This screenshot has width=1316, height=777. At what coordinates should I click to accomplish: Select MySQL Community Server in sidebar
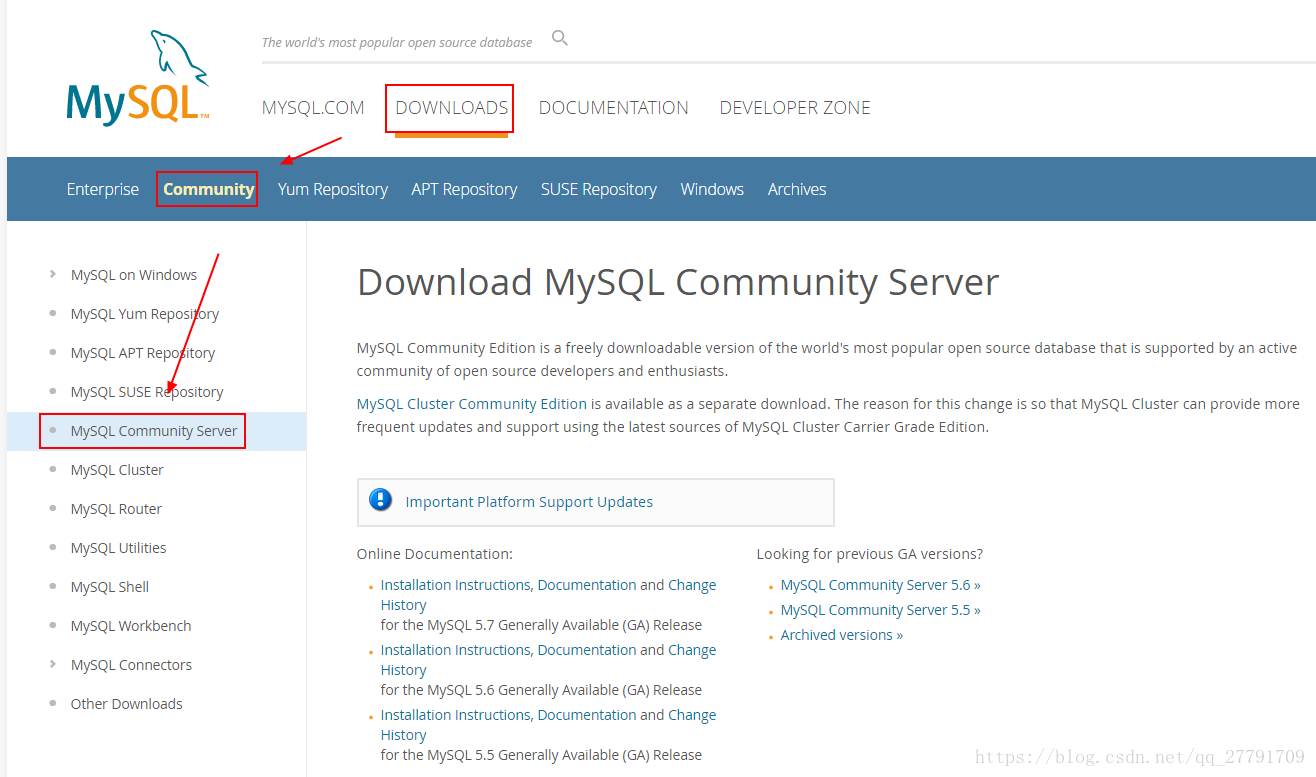tap(154, 431)
